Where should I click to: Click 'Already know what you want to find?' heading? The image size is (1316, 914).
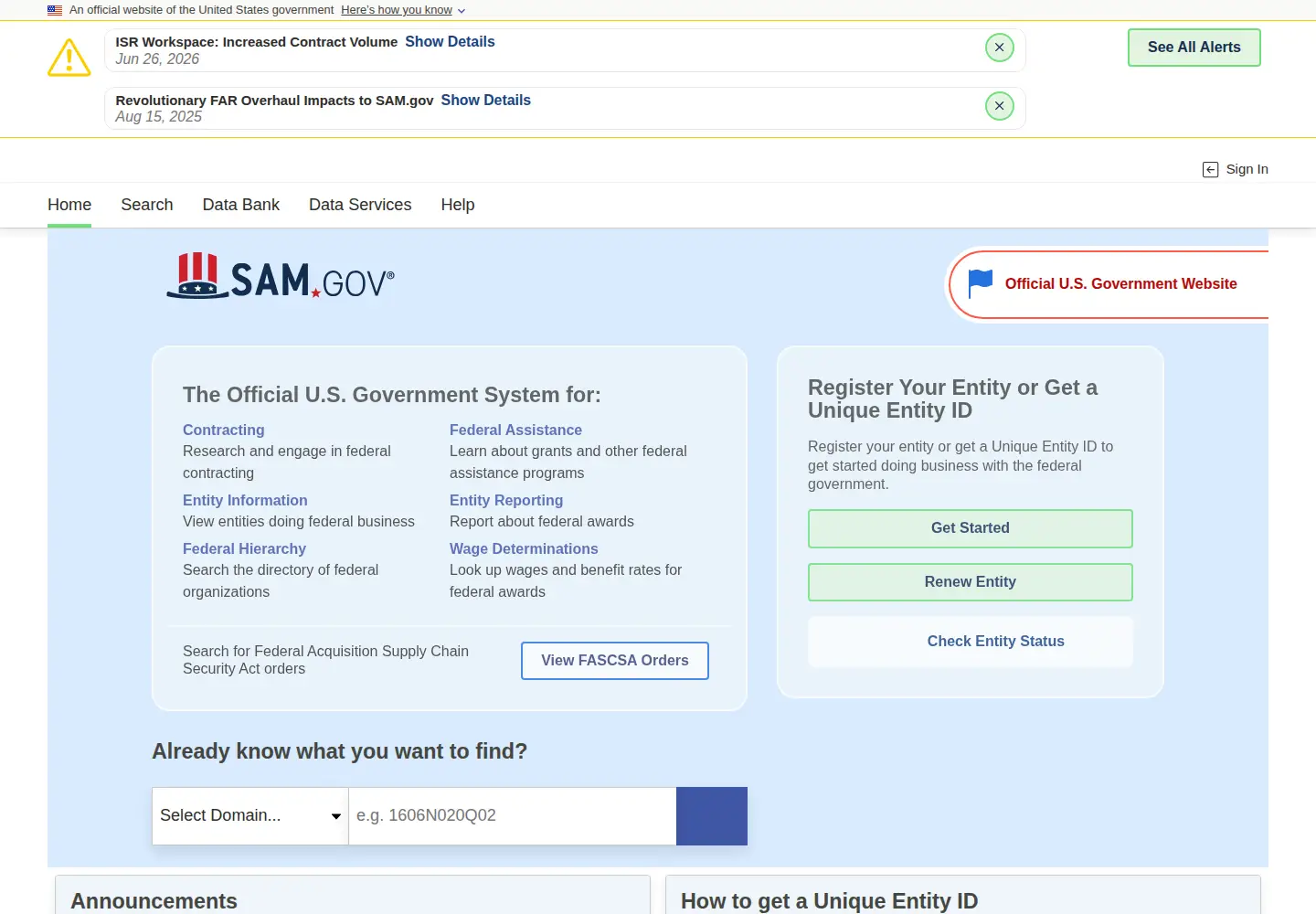click(x=339, y=751)
